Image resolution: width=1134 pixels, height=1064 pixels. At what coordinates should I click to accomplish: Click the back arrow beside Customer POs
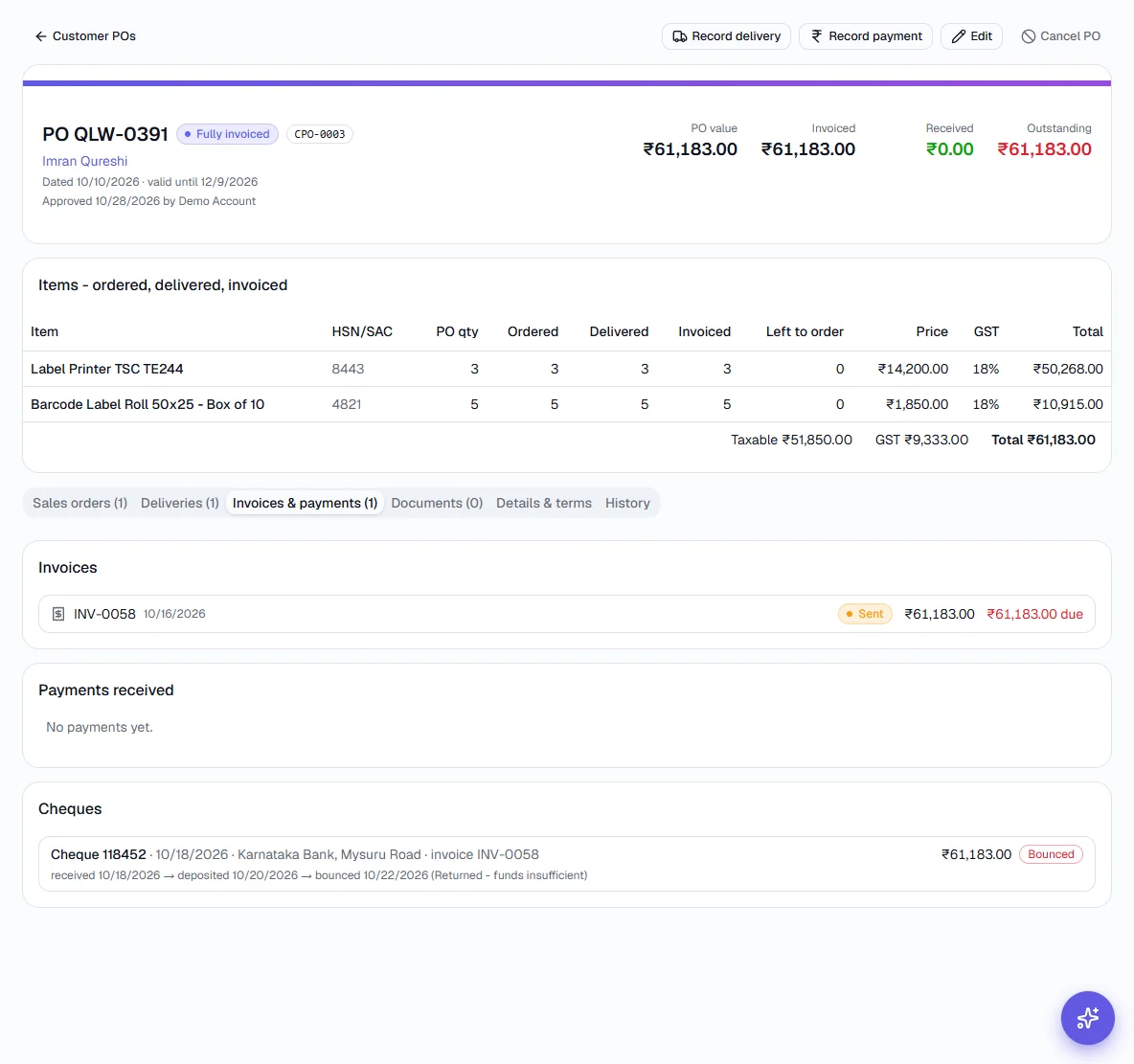pos(40,36)
